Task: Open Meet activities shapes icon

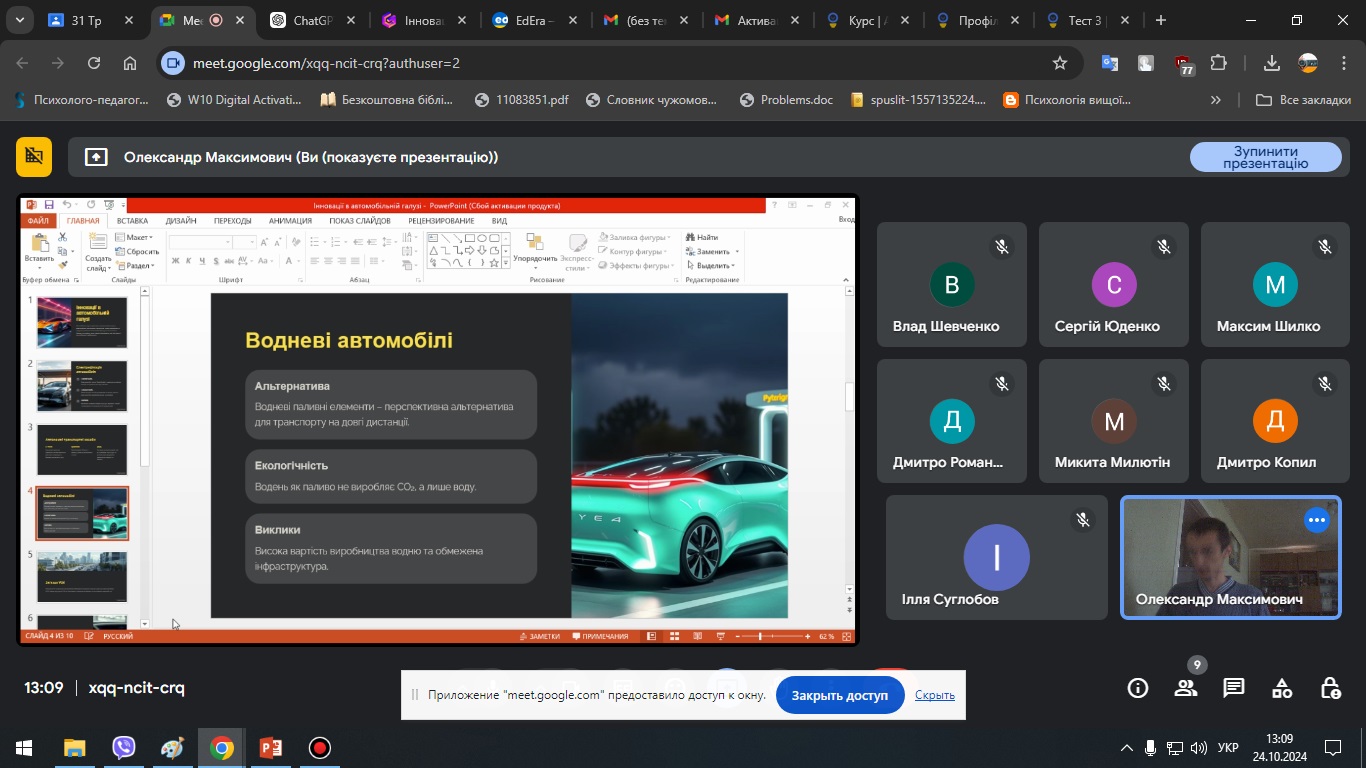Action: (1282, 688)
